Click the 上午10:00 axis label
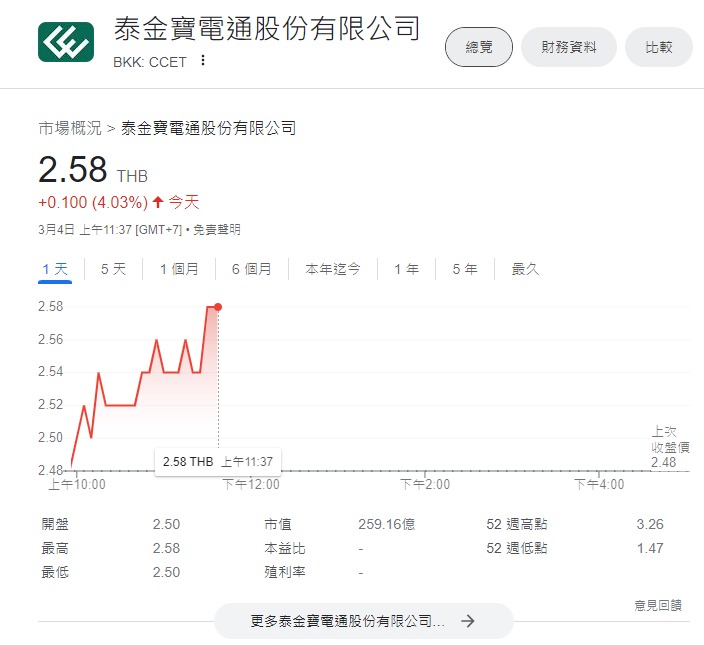 77,484
